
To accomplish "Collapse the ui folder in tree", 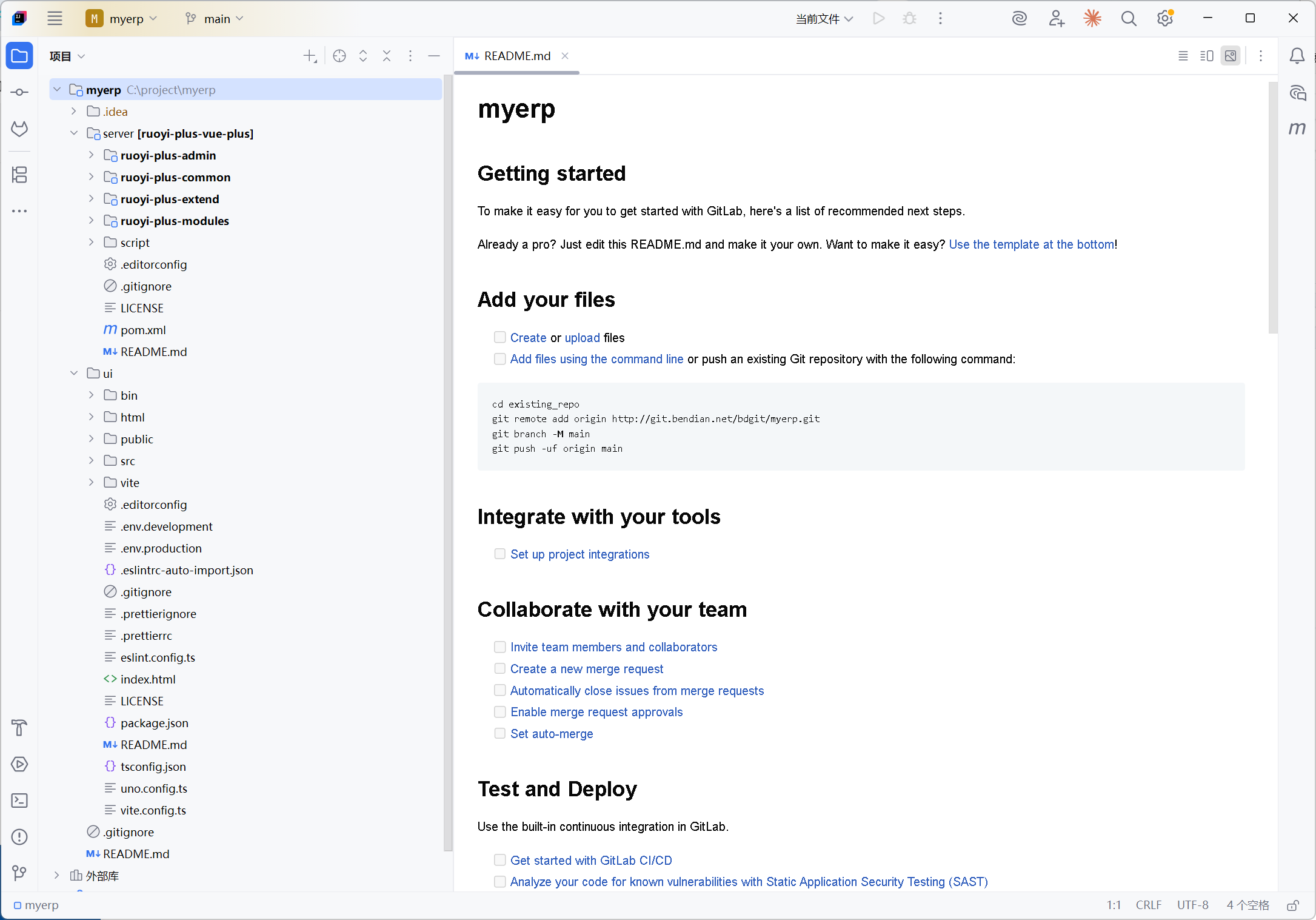I will click(x=74, y=374).
